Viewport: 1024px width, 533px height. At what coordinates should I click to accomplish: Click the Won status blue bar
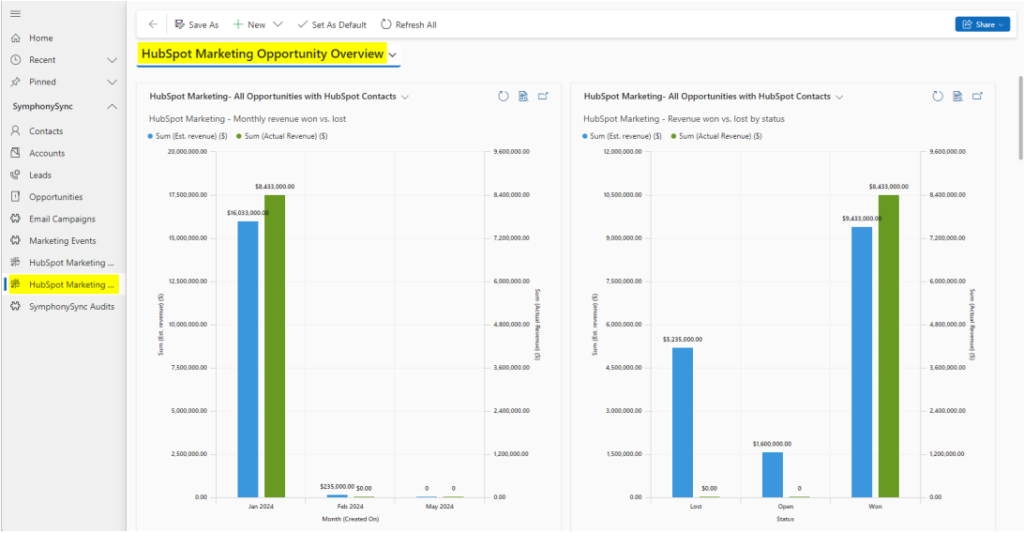pos(861,363)
